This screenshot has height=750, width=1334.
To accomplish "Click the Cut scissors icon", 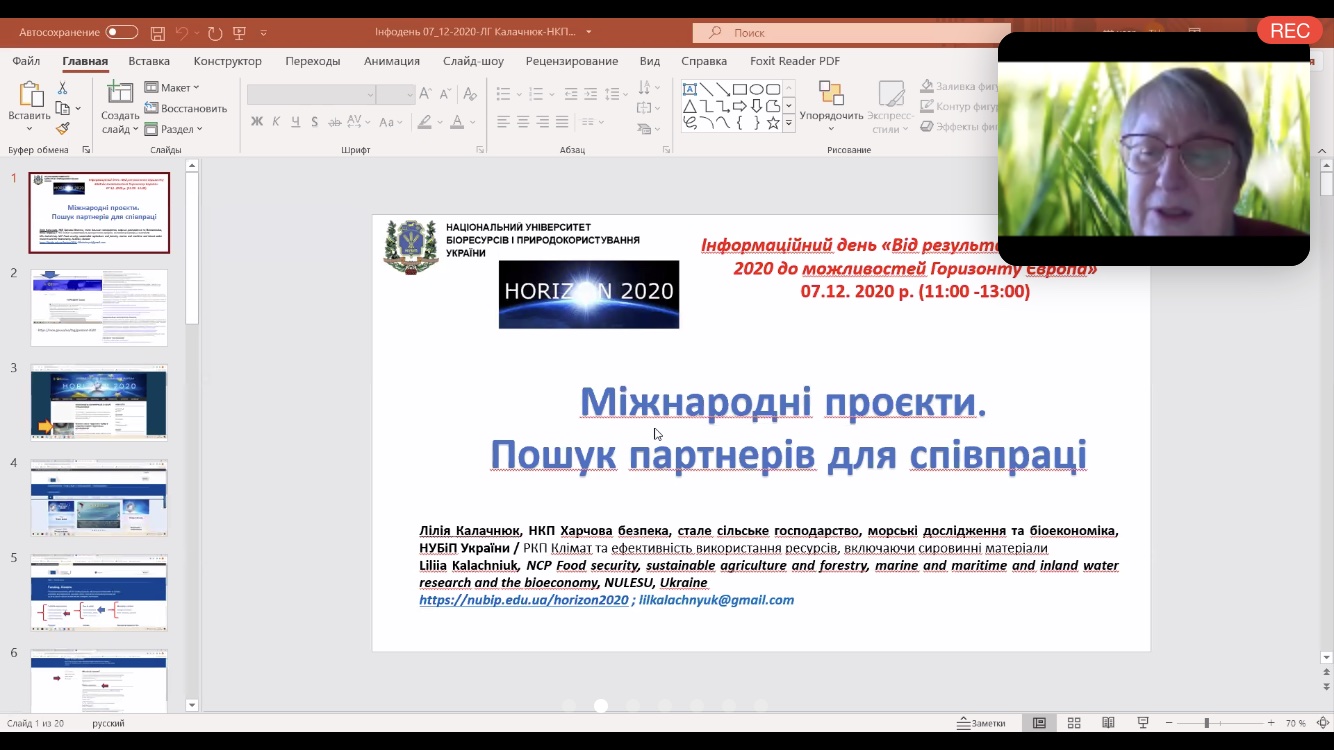I will 63,88.
